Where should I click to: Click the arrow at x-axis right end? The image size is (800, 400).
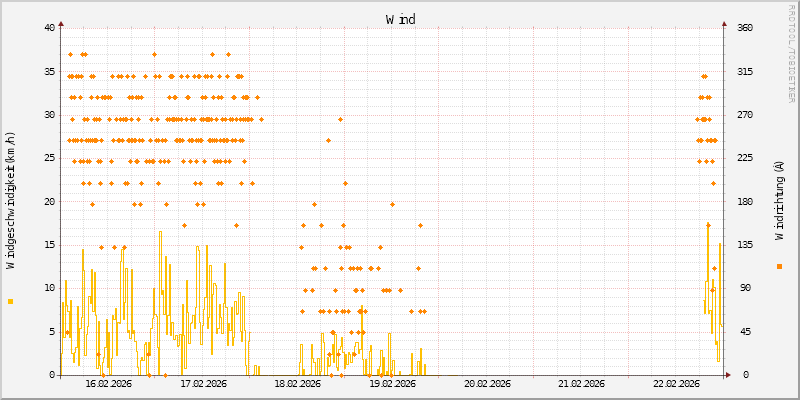click(x=729, y=375)
